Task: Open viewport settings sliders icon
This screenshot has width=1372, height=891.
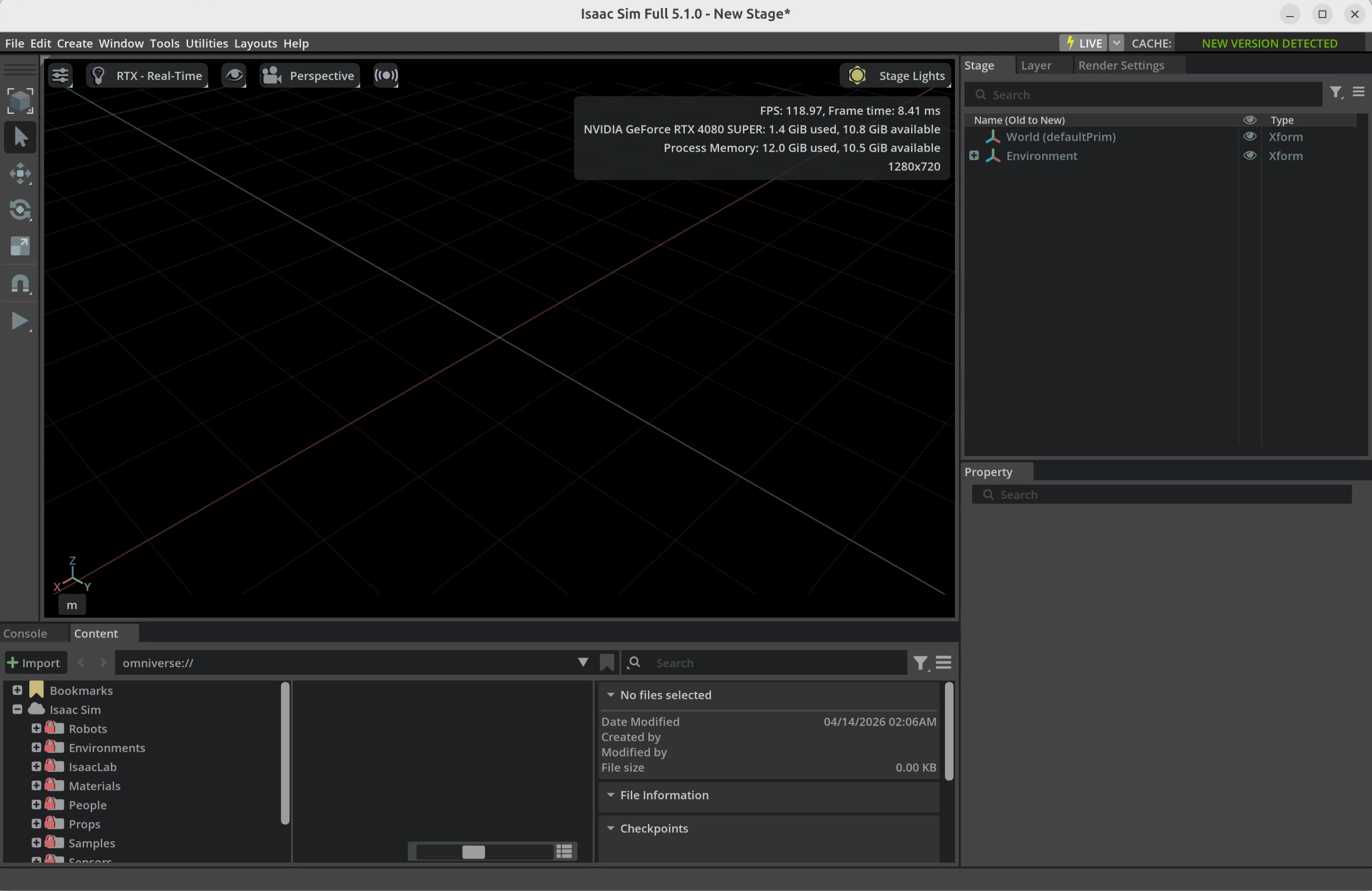Action: 60,76
